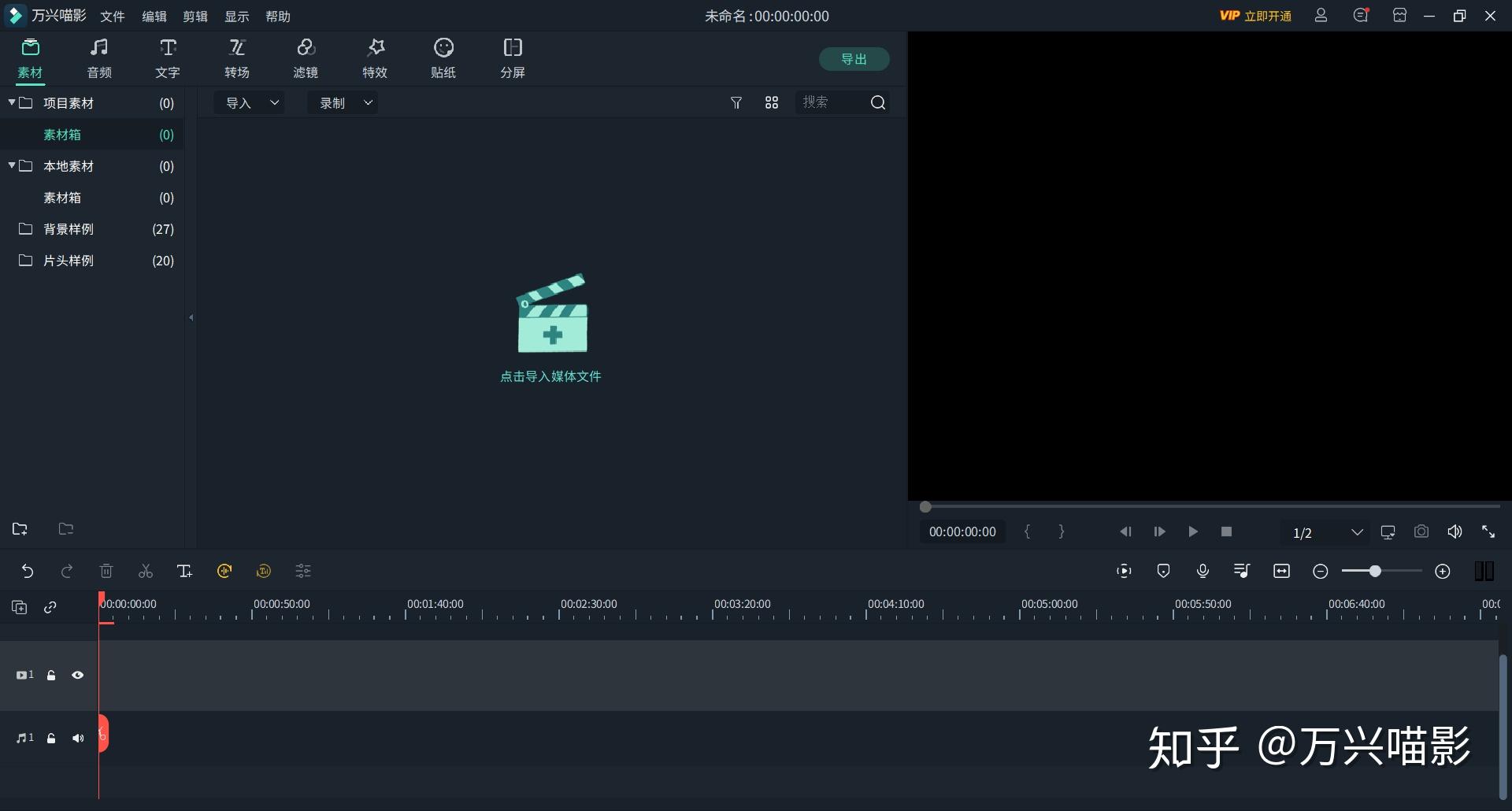The width and height of the screenshot is (1512, 811).
Task: Click the save project icon in title bar
Action: click(1399, 15)
